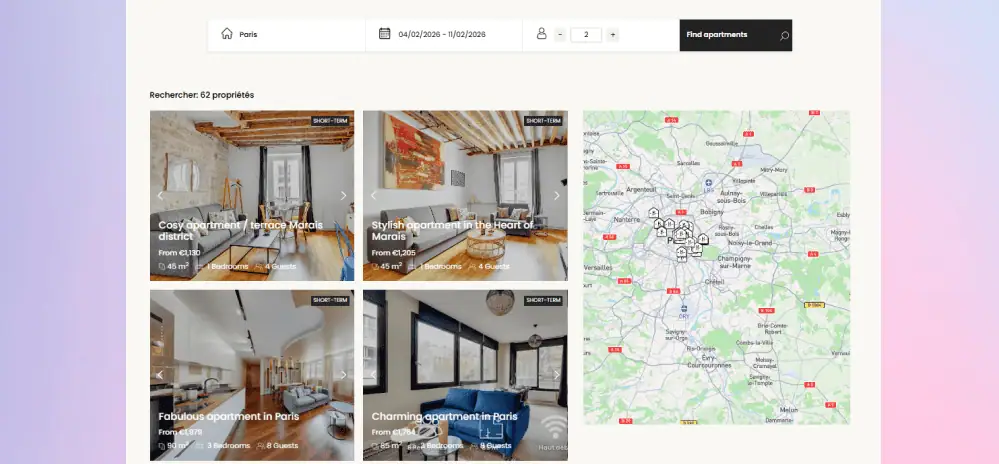Show next photo of Fabulous apartment card

coord(343,375)
